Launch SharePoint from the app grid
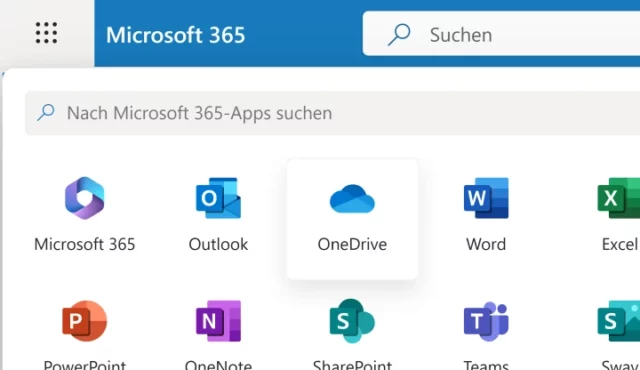The width and height of the screenshot is (640, 370). pos(352,321)
